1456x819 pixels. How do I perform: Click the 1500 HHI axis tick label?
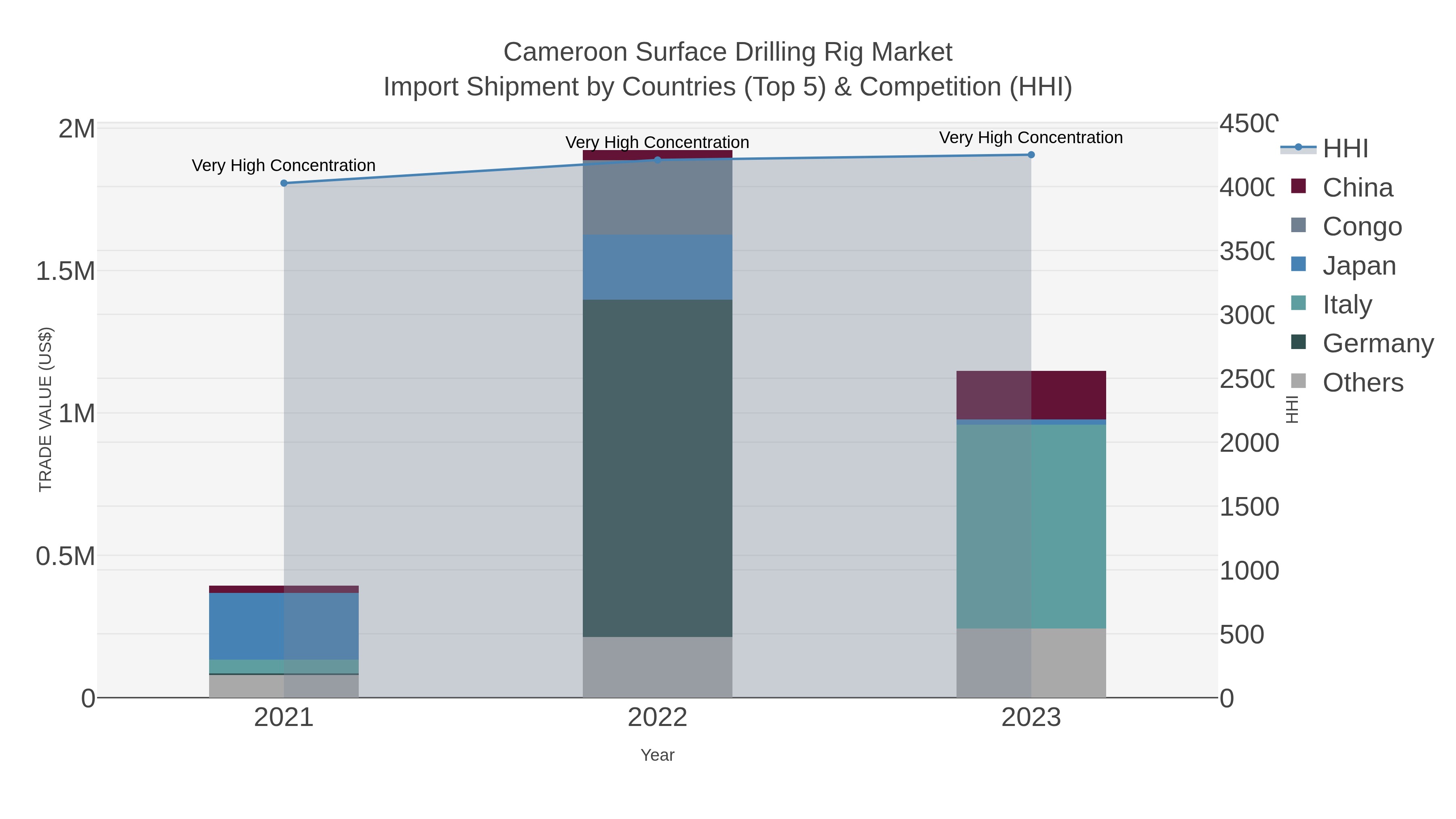click(1249, 507)
